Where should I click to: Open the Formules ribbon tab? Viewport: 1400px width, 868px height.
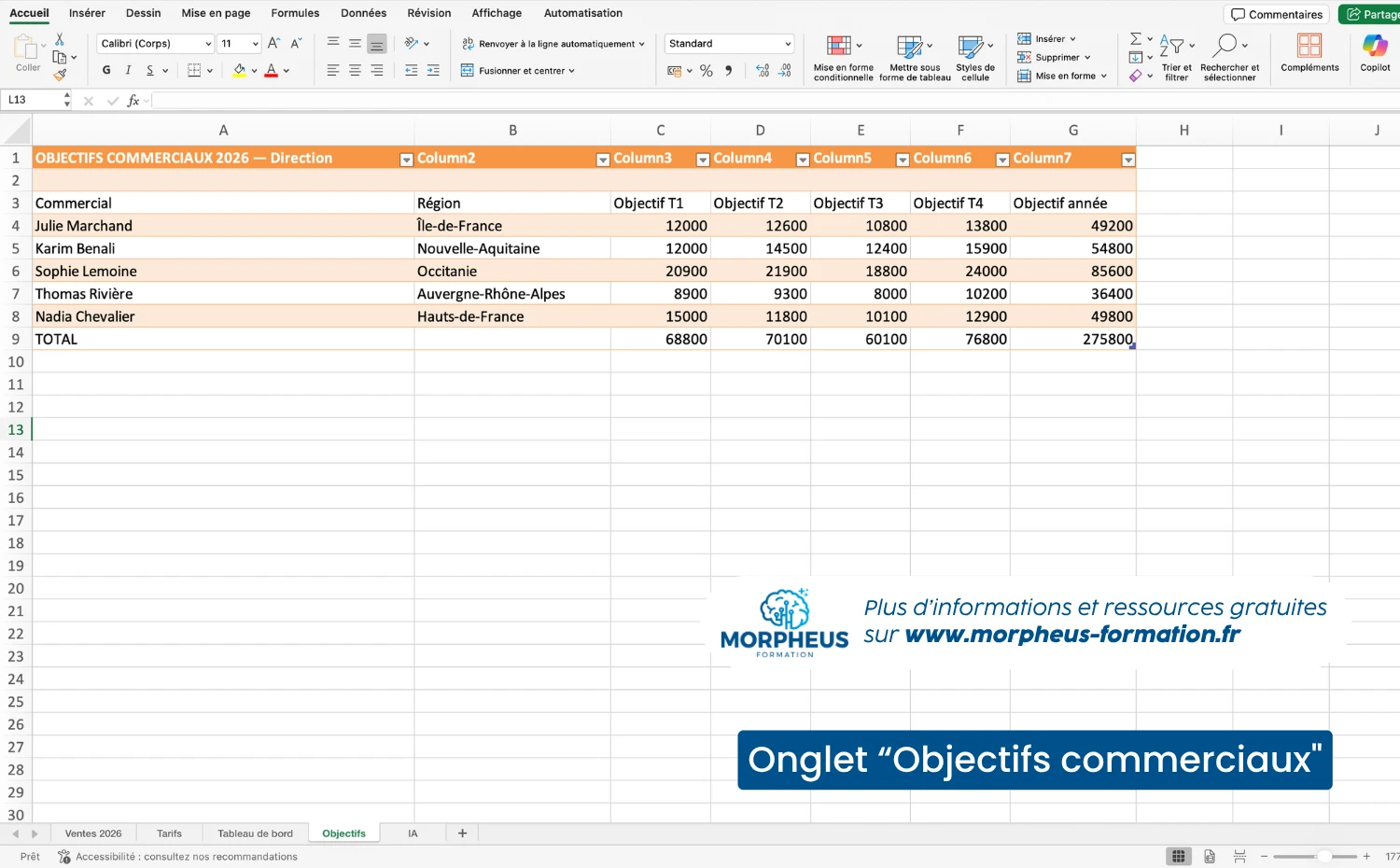[295, 13]
